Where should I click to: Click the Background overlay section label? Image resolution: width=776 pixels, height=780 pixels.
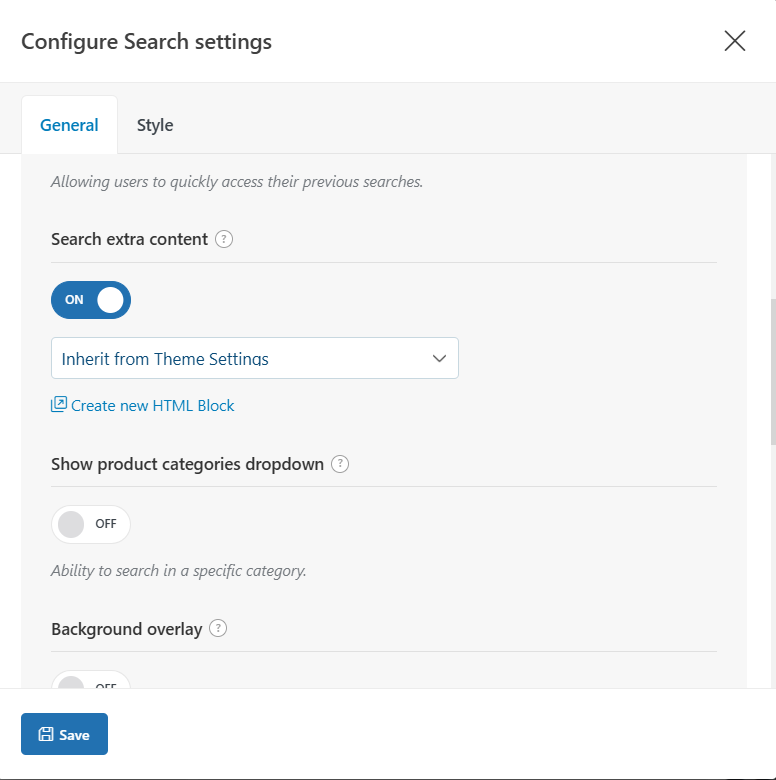coord(126,629)
